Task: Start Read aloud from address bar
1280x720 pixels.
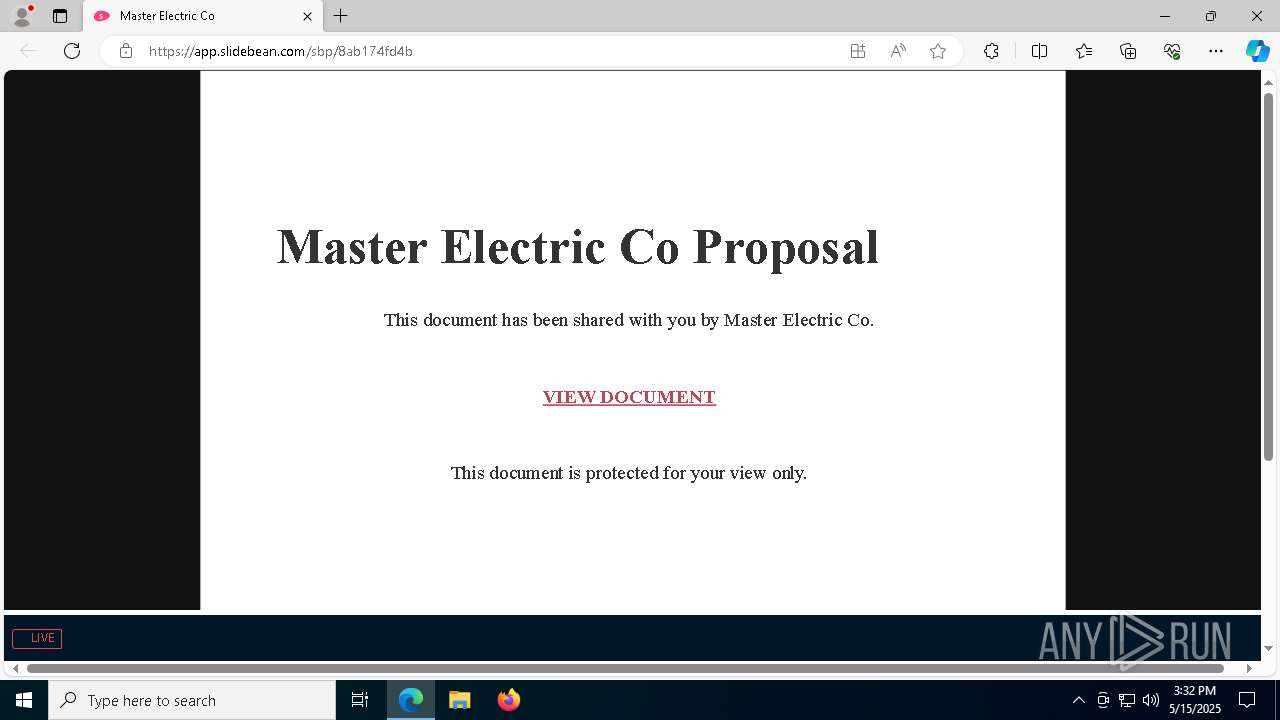Action: point(898,51)
